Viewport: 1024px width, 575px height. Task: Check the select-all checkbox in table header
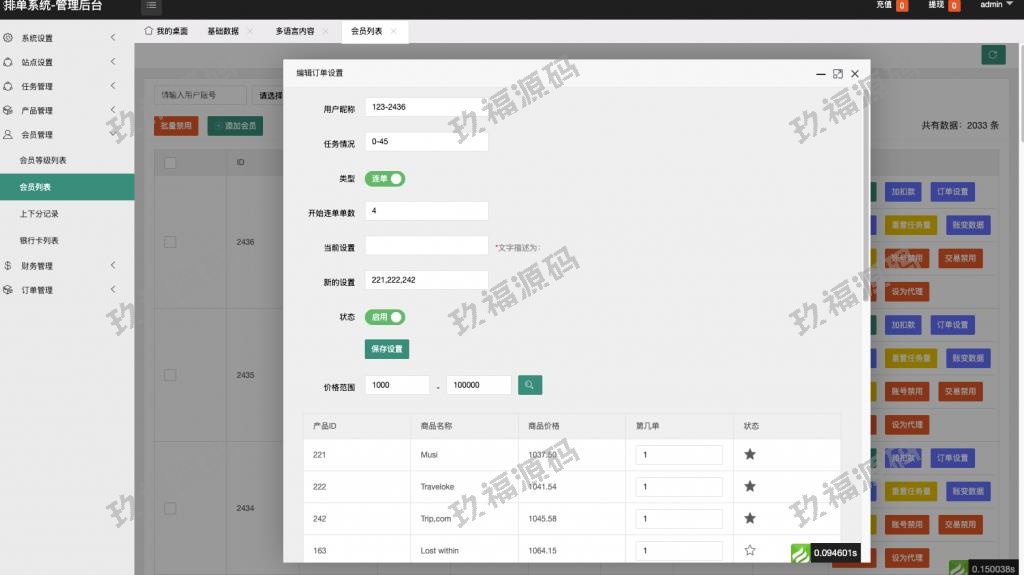pyautogui.click(x=170, y=163)
